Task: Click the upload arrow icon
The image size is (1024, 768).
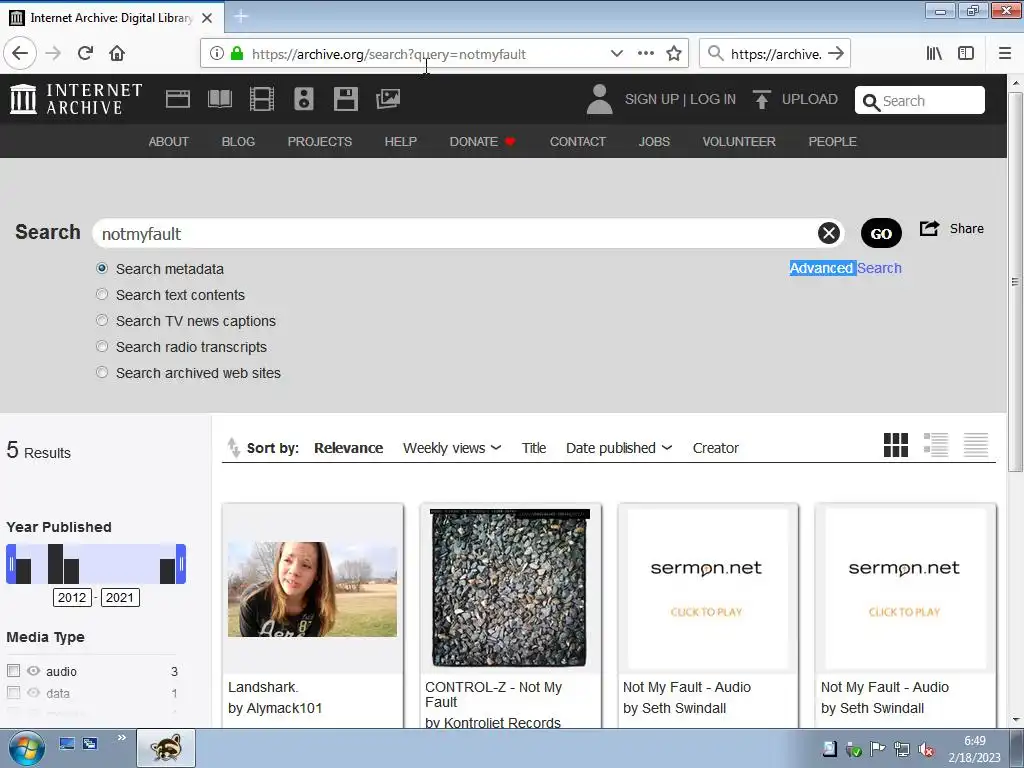Action: coord(761,99)
